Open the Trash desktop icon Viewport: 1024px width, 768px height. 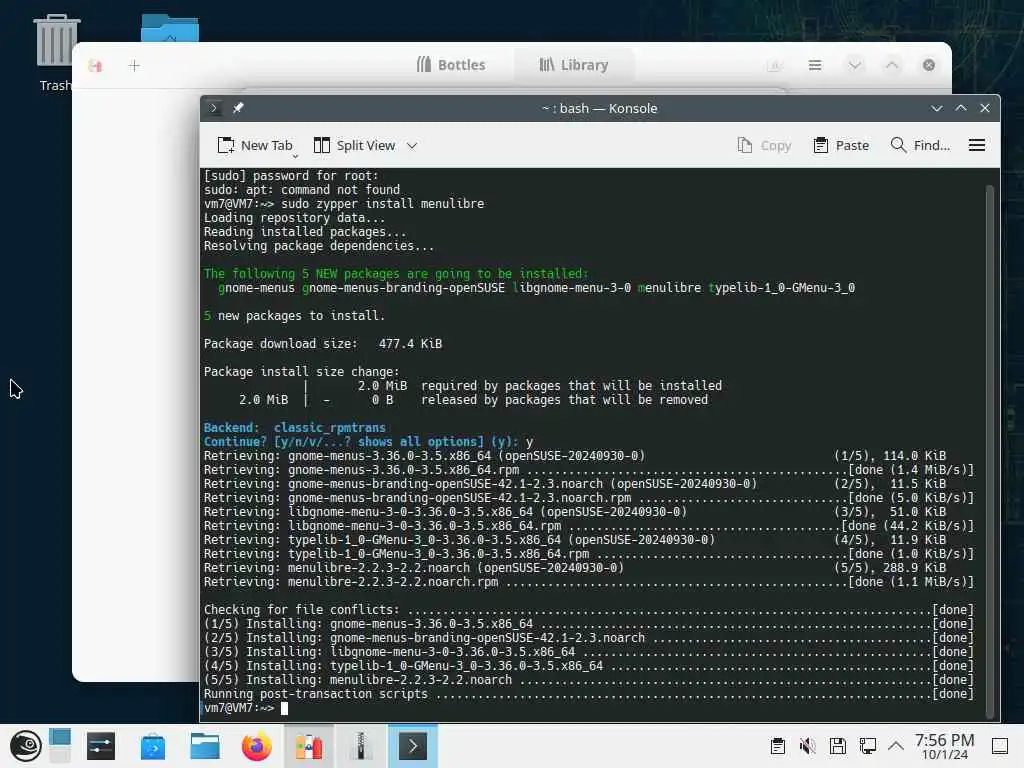(56, 52)
